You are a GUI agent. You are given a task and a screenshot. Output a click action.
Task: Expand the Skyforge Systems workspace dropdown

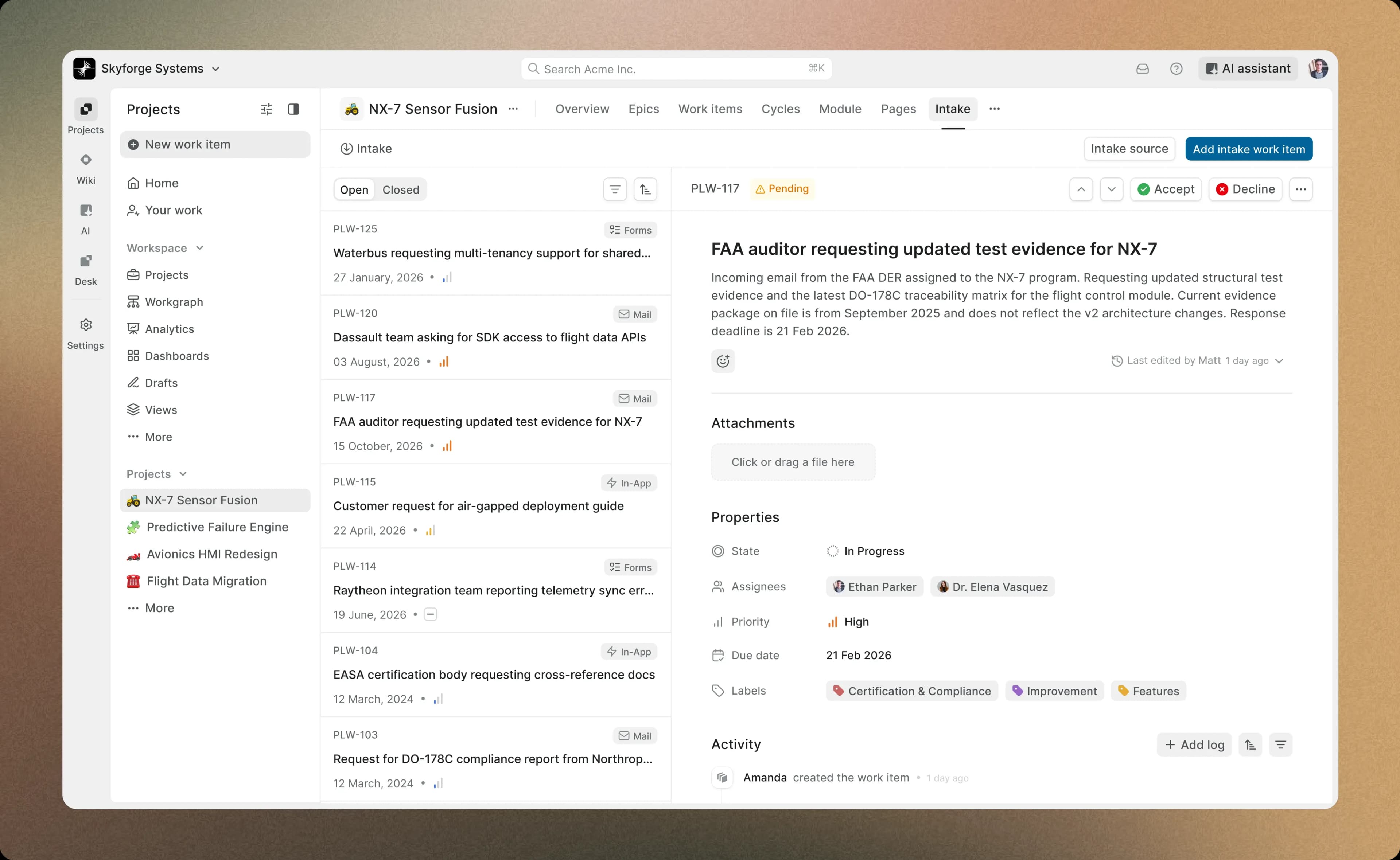[x=215, y=69]
